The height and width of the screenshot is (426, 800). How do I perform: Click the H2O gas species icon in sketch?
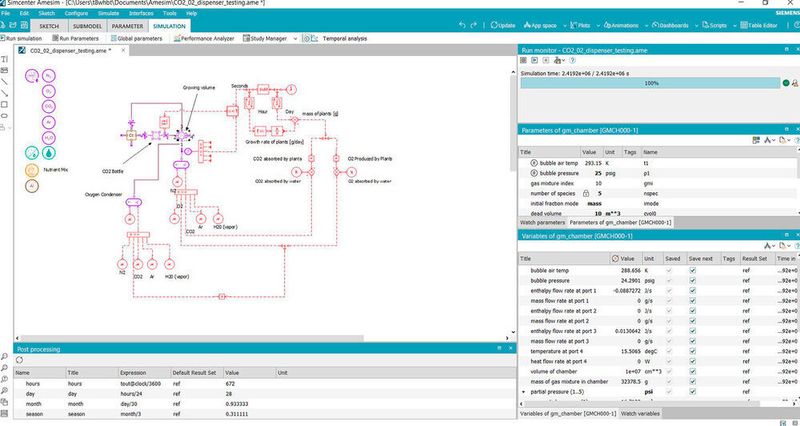click(49, 138)
